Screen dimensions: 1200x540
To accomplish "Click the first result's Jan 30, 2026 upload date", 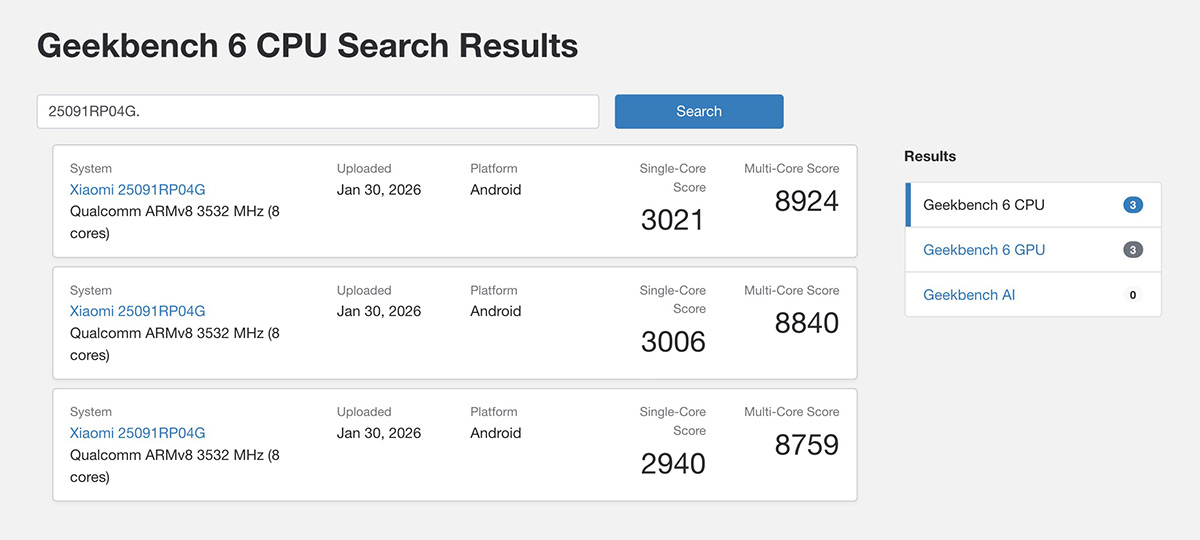I will (x=379, y=190).
